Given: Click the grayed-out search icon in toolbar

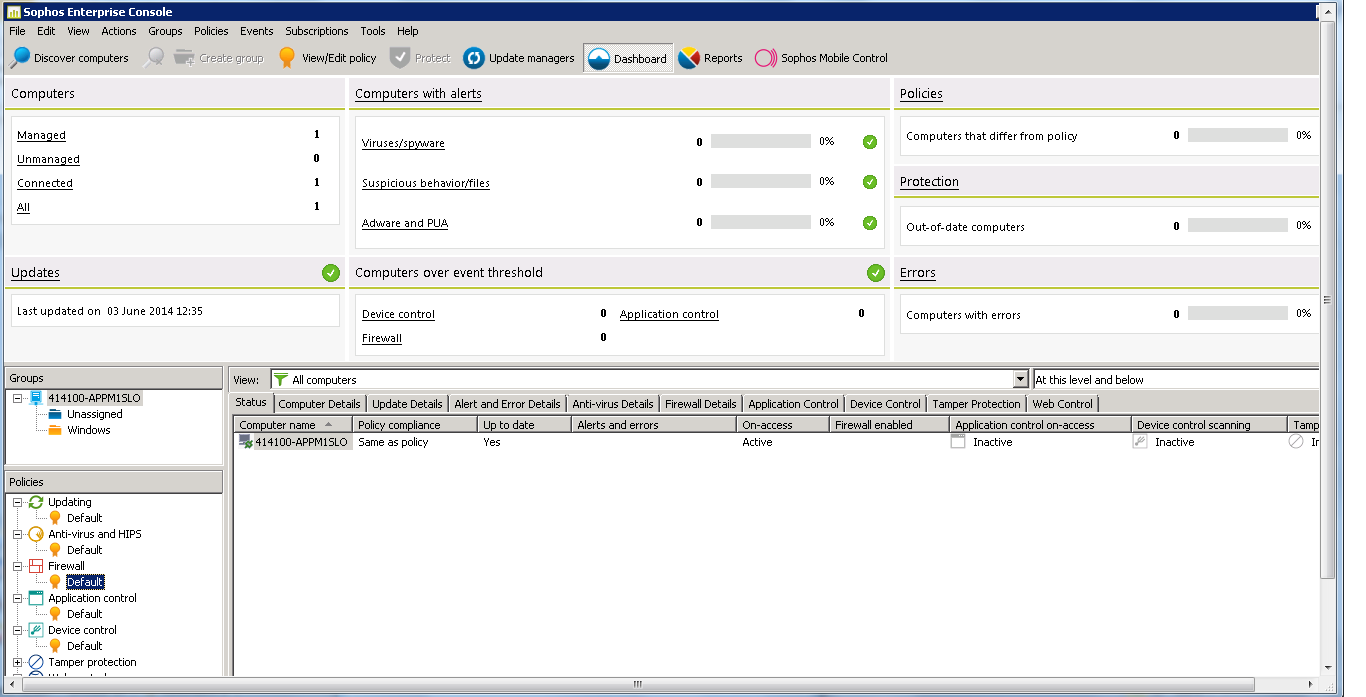Looking at the screenshot, I should (x=153, y=58).
